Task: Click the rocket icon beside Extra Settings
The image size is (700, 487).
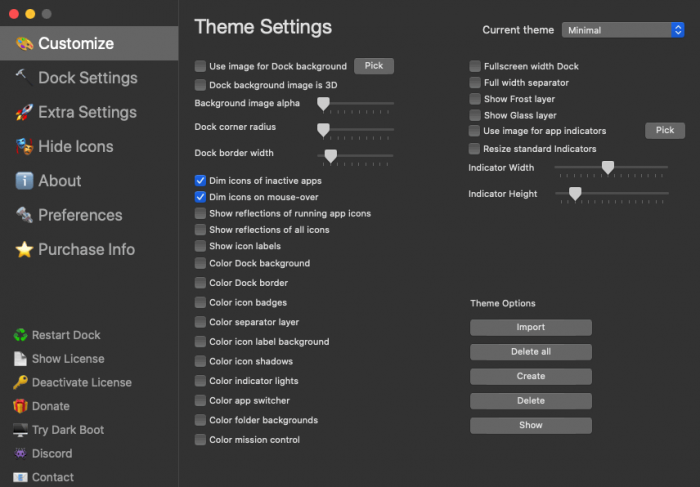Action: coord(24,112)
